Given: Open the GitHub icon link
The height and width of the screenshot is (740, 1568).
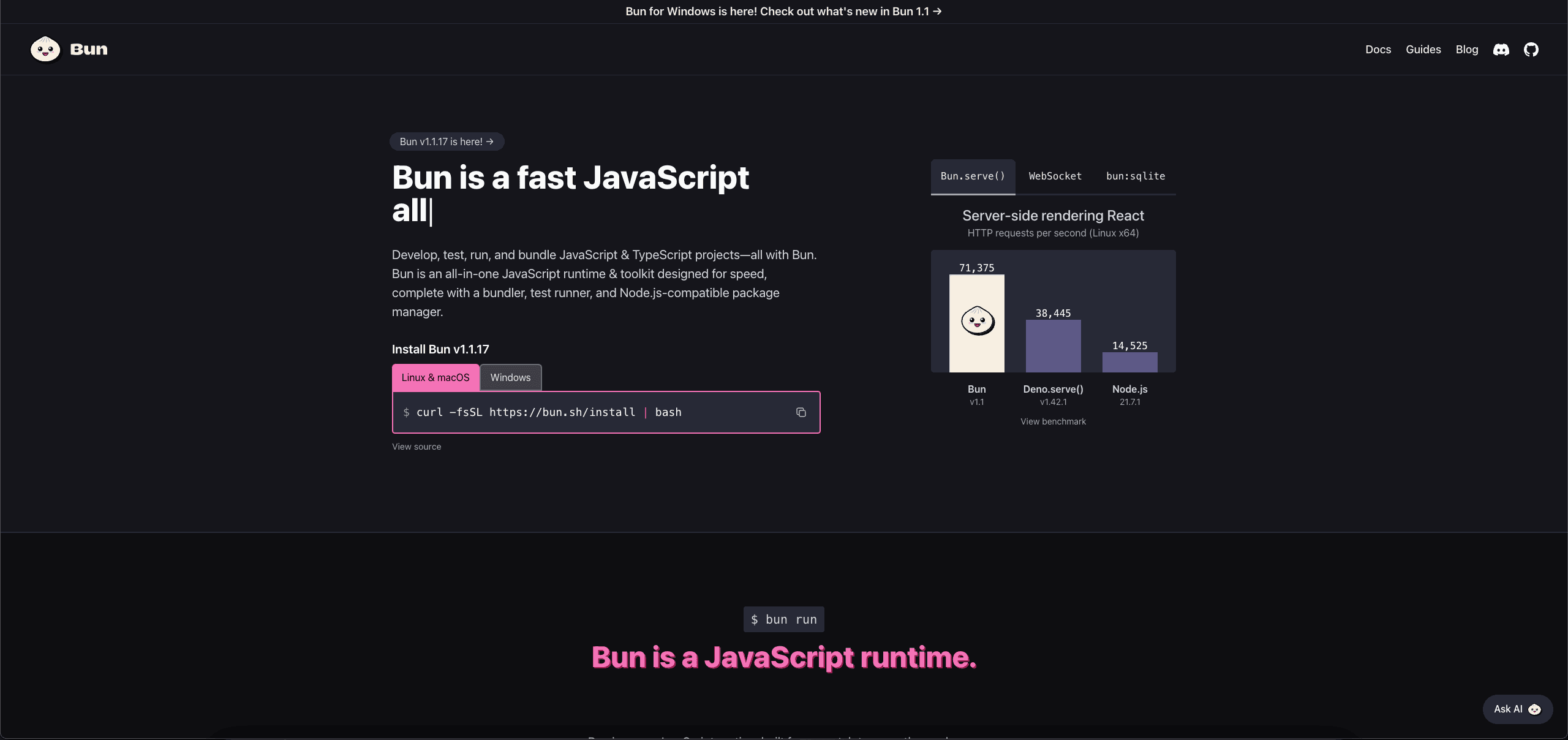Looking at the screenshot, I should (x=1531, y=50).
